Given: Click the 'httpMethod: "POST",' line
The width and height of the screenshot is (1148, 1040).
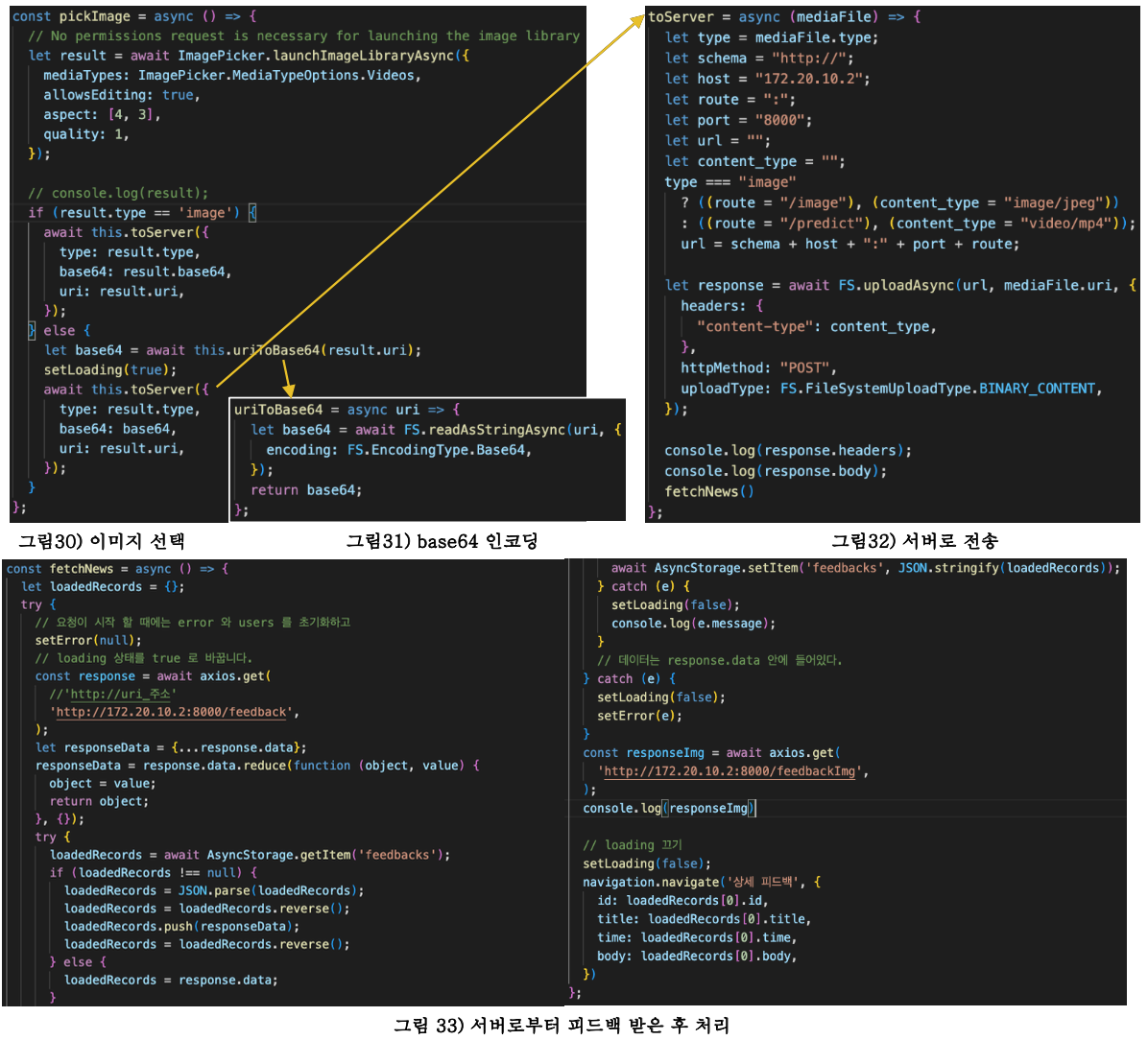Looking at the screenshot, I should [x=758, y=367].
